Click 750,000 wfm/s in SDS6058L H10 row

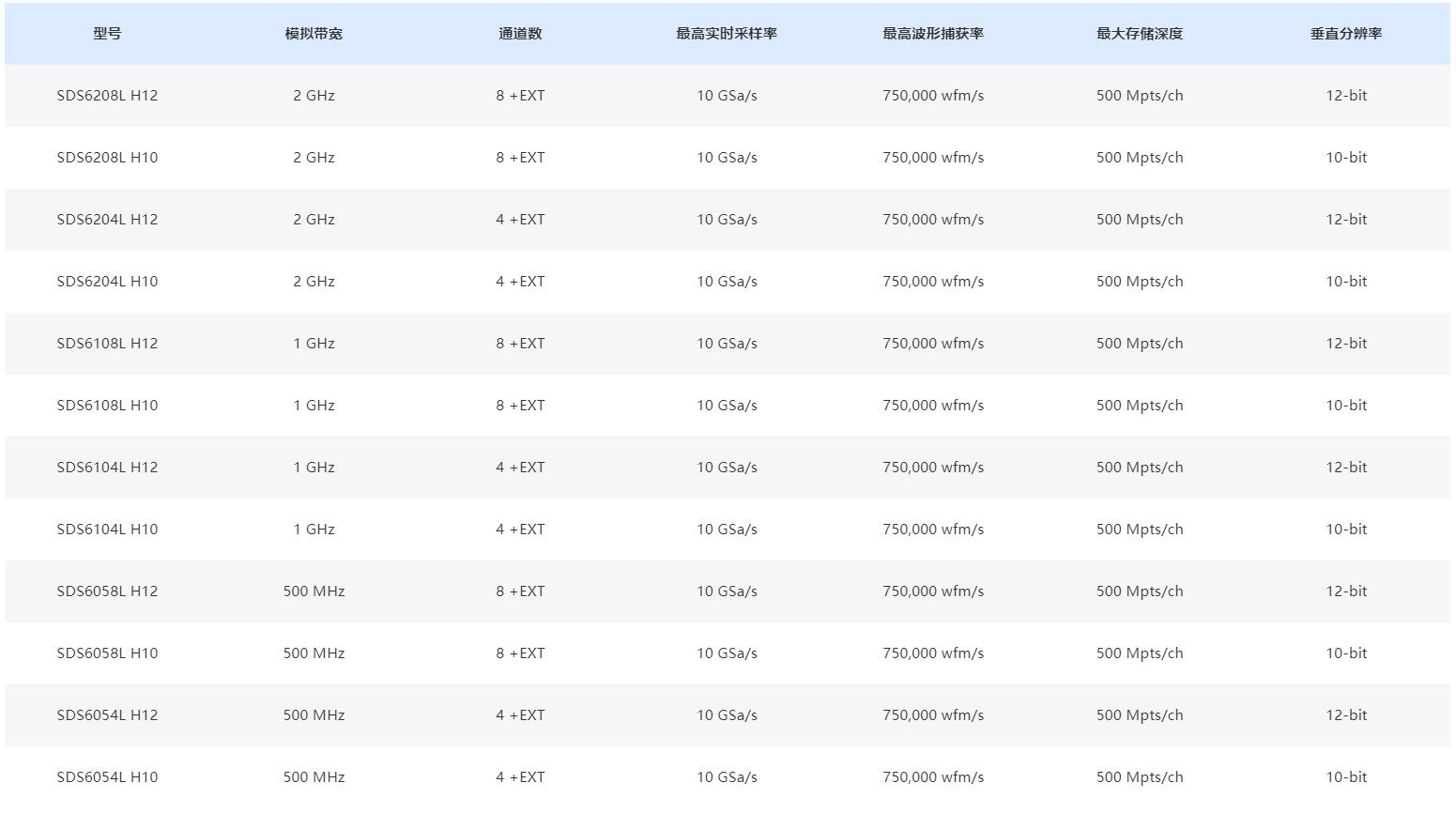click(x=933, y=653)
